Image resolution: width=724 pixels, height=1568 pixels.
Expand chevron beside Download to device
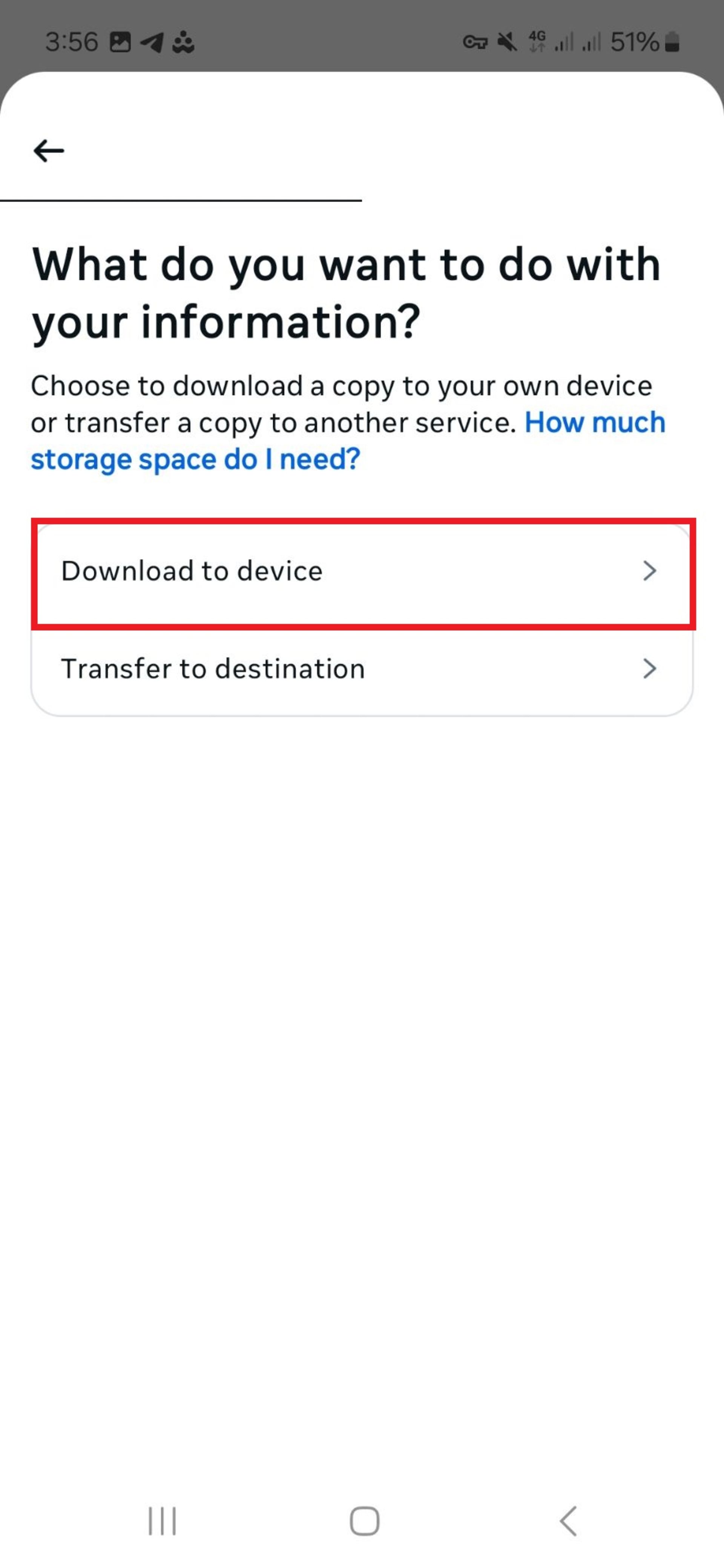pos(650,571)
